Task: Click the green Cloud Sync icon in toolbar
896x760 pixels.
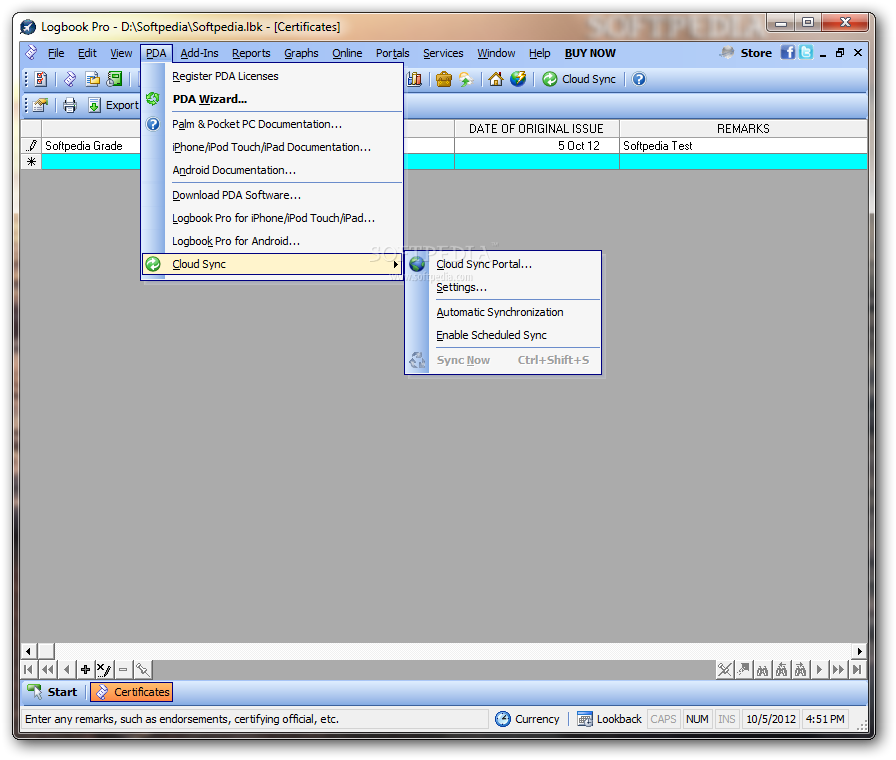Action: tap(550, 79)
